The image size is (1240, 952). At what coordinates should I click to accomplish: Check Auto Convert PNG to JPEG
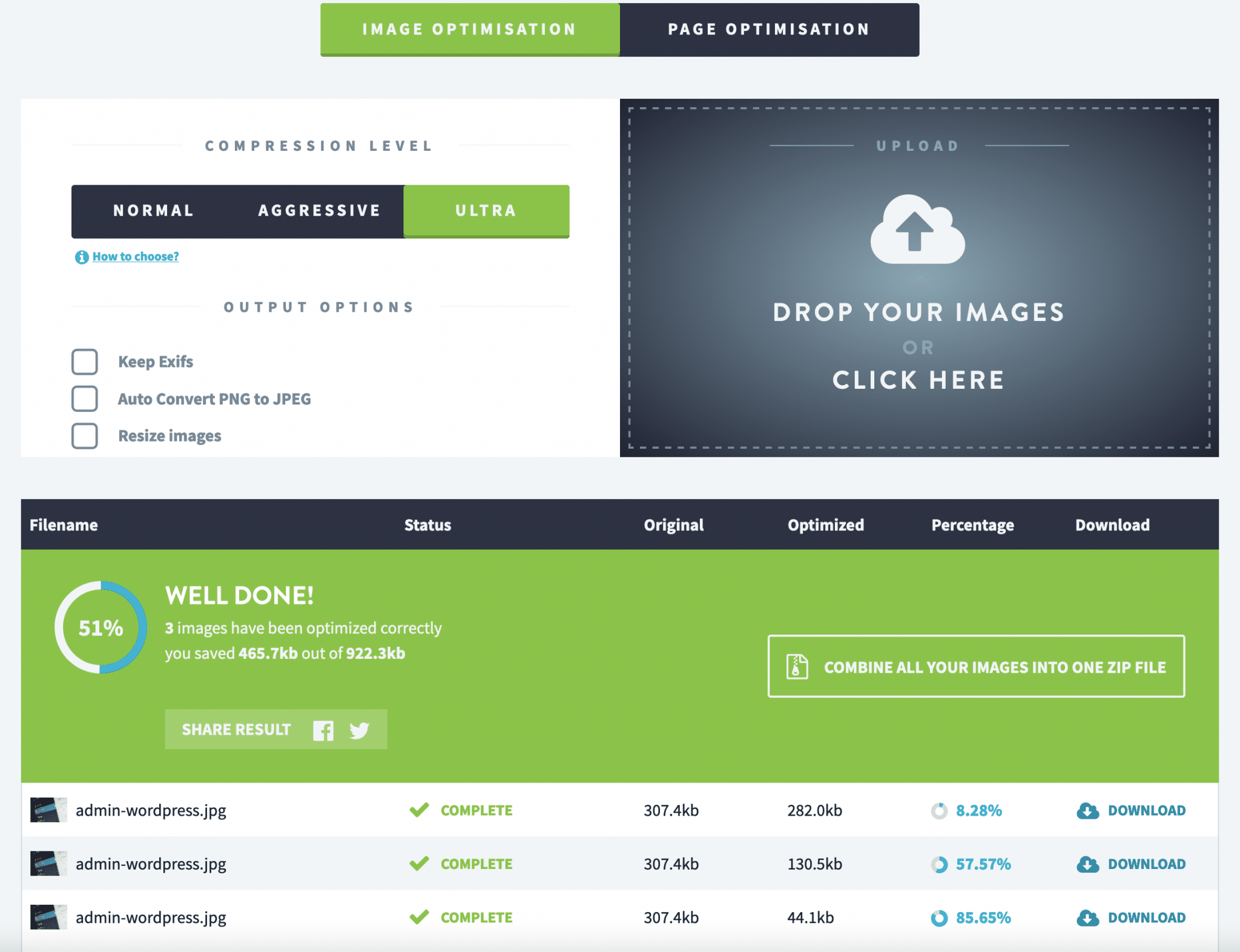tap(85, 399)
